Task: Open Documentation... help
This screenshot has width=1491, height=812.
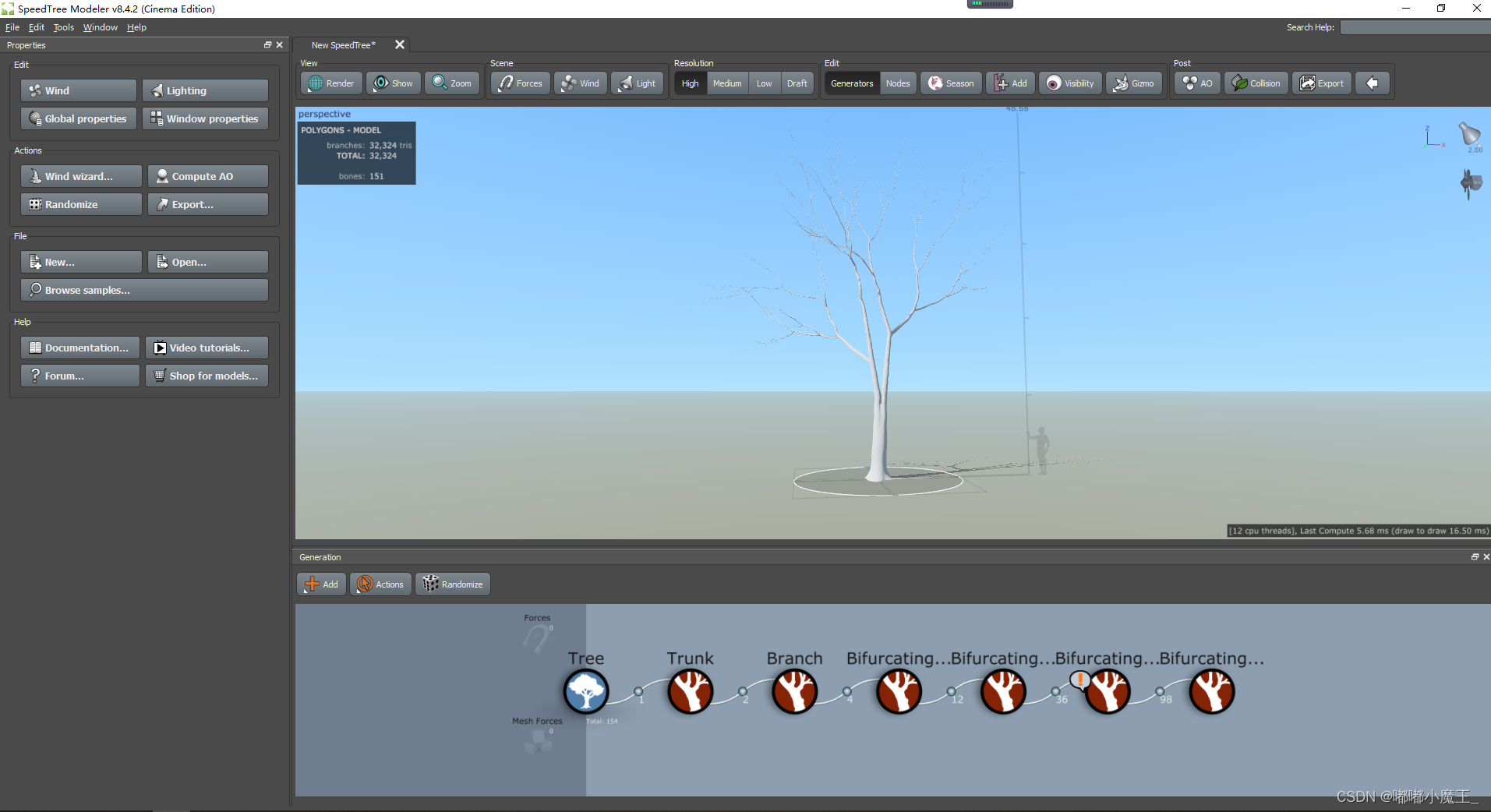Action: click(x=80, y=348)
